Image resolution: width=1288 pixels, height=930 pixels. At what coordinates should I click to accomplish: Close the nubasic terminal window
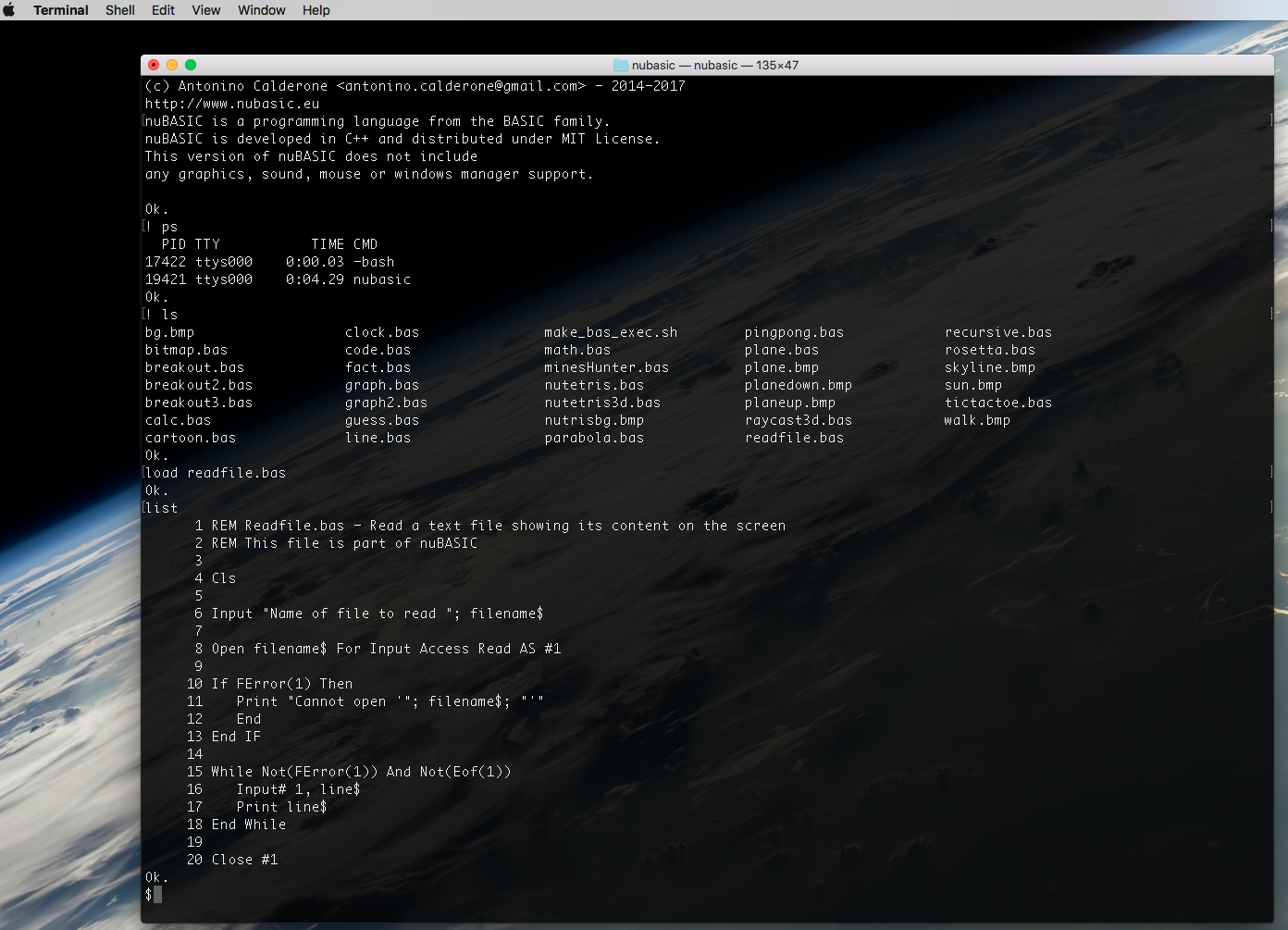(154, 65)
